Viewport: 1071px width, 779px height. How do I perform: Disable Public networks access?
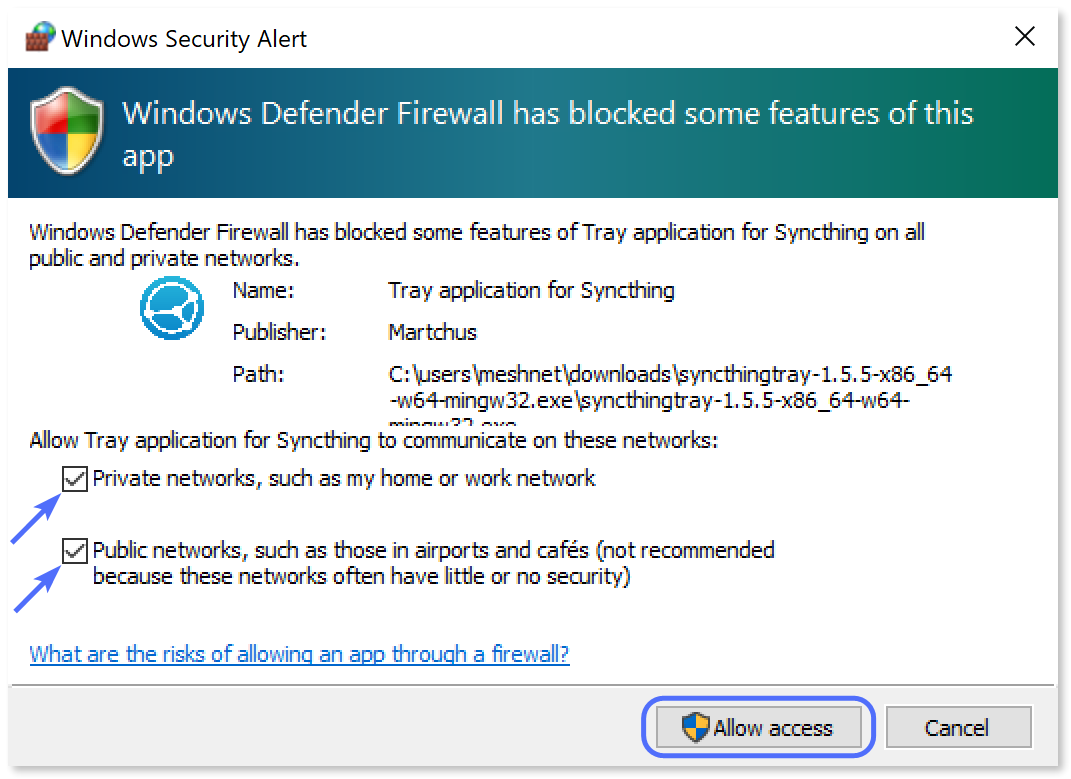(74, 551)
